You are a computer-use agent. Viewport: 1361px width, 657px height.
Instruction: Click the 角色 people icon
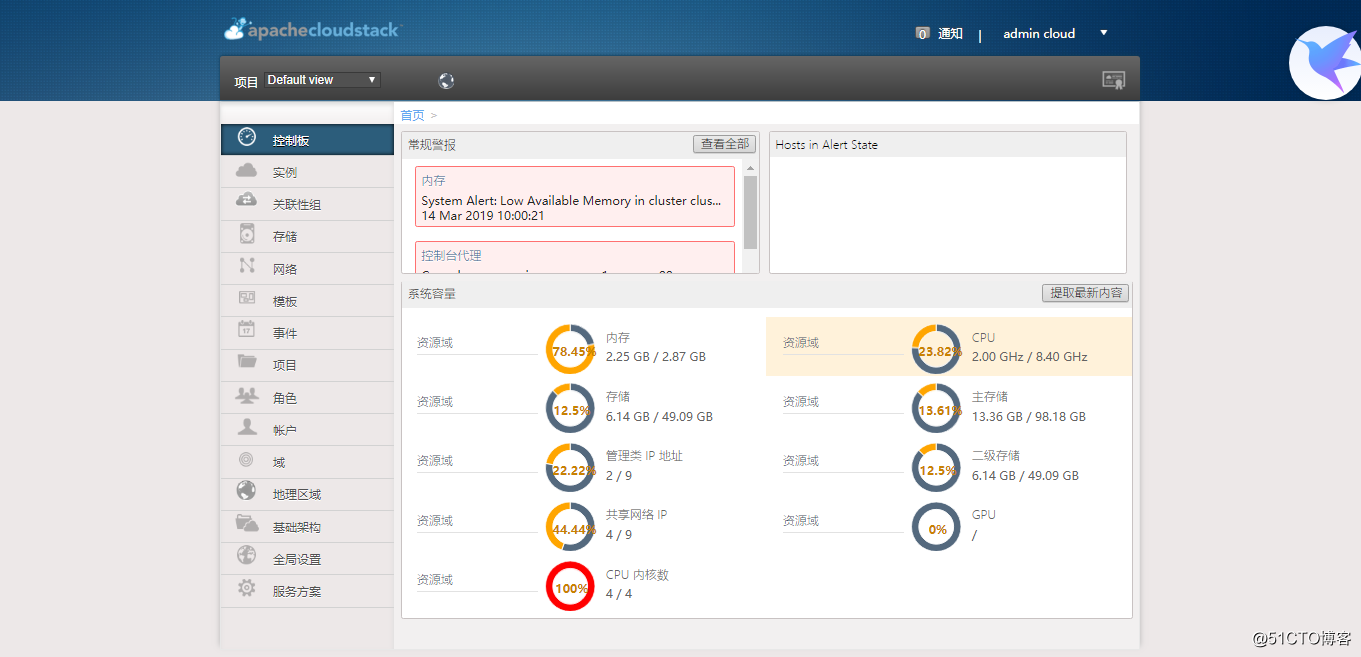pyautogui.click(x=247, y=395)
